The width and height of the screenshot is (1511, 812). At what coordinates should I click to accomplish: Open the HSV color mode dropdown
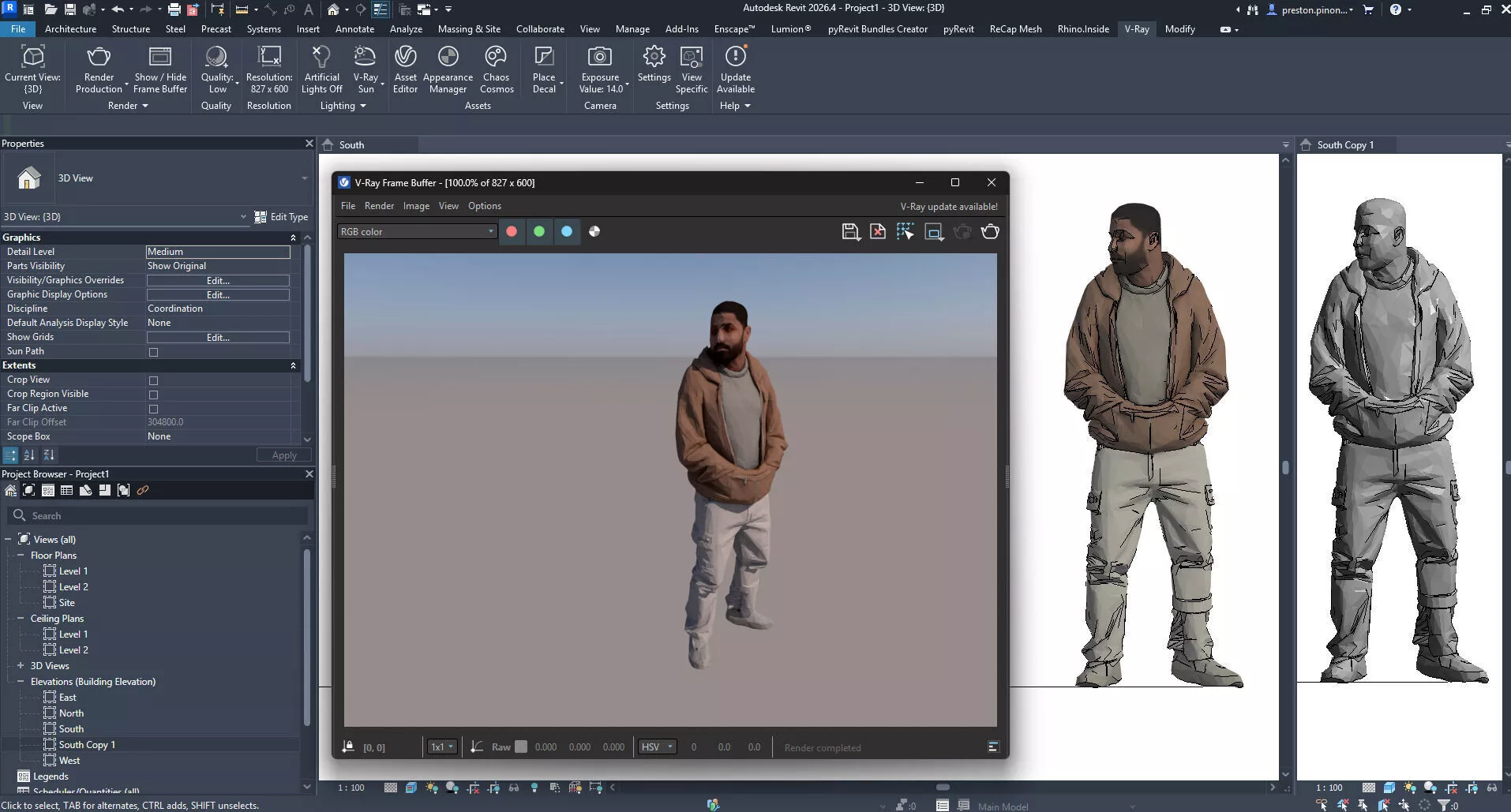pos(657,747)
